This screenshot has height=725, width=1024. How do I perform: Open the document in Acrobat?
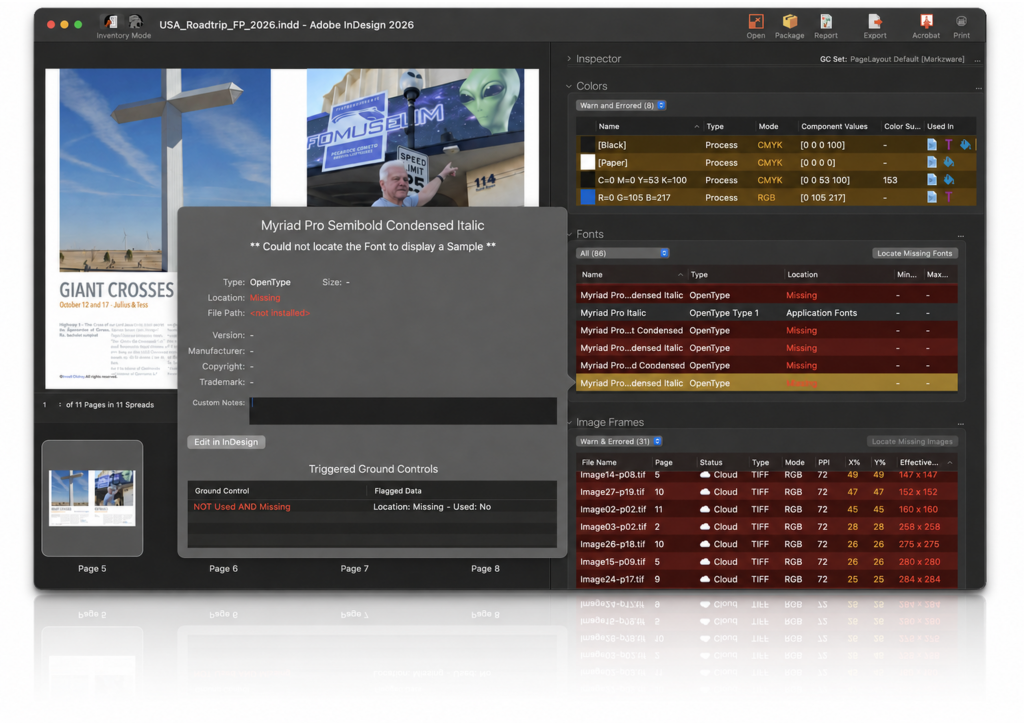[x=926, y=27]
